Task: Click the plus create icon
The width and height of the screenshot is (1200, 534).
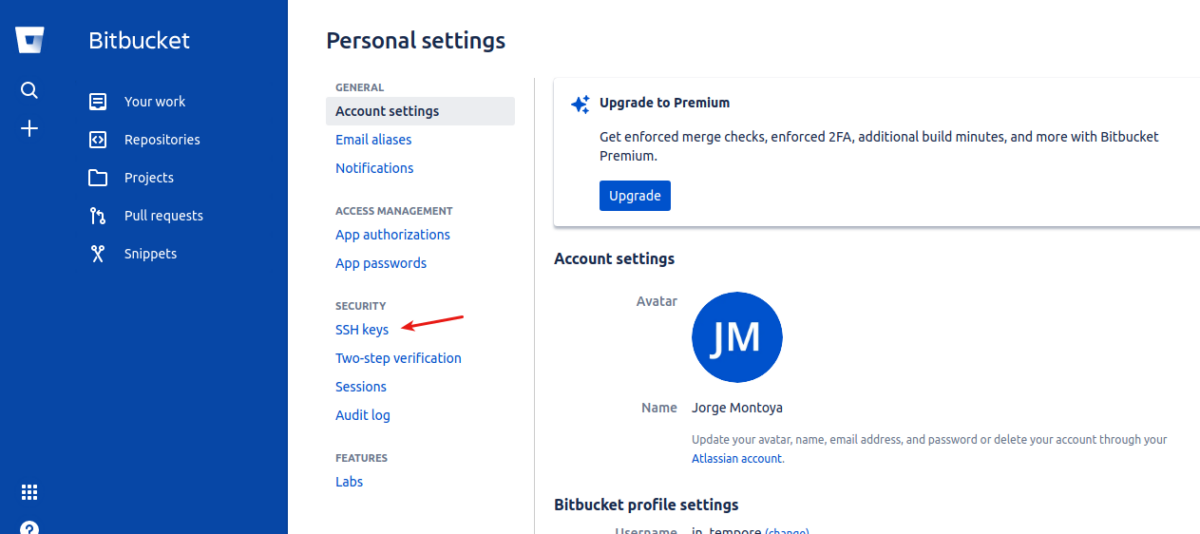Action: click(x=30, y=129)
